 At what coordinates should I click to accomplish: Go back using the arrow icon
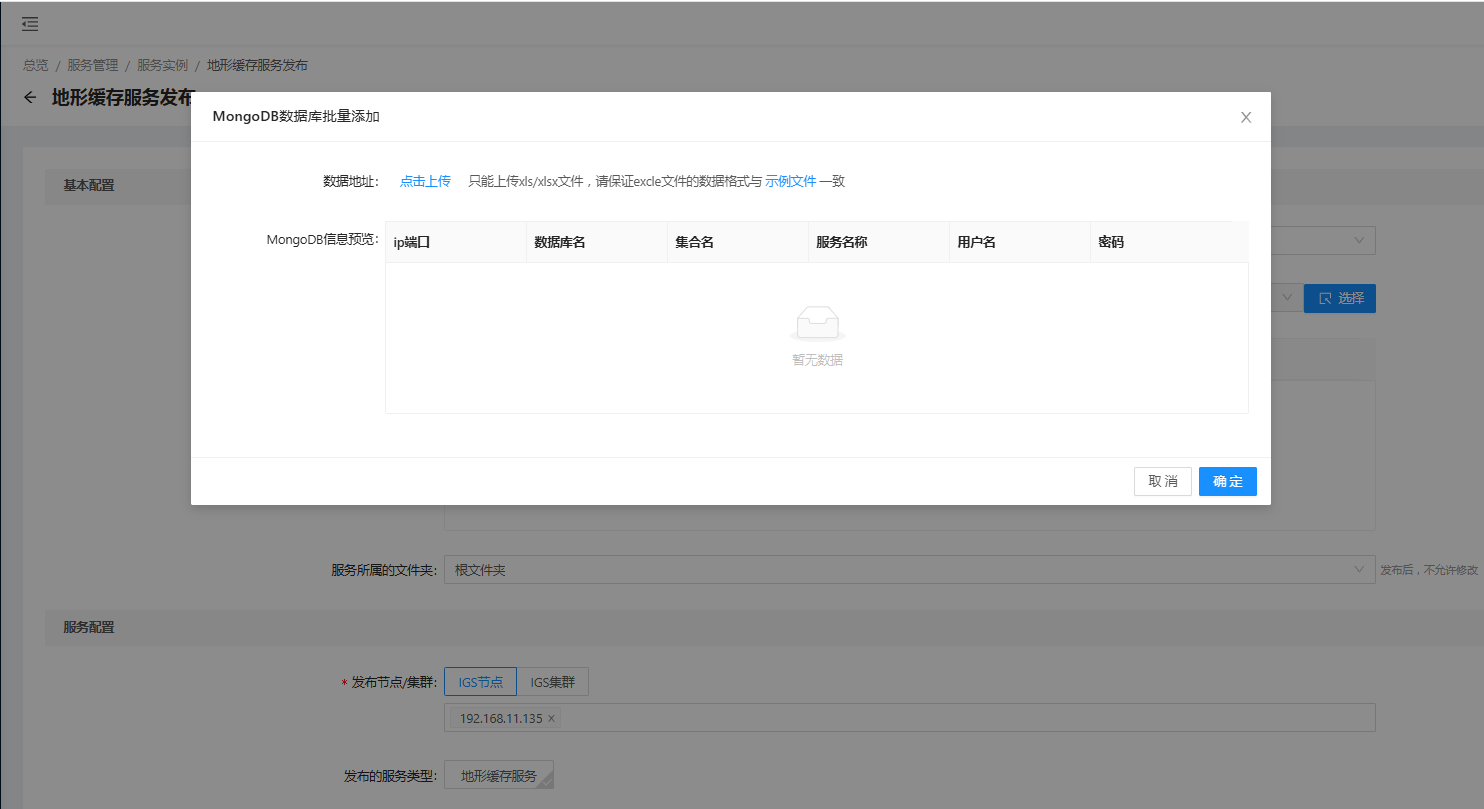coord(30,97)
